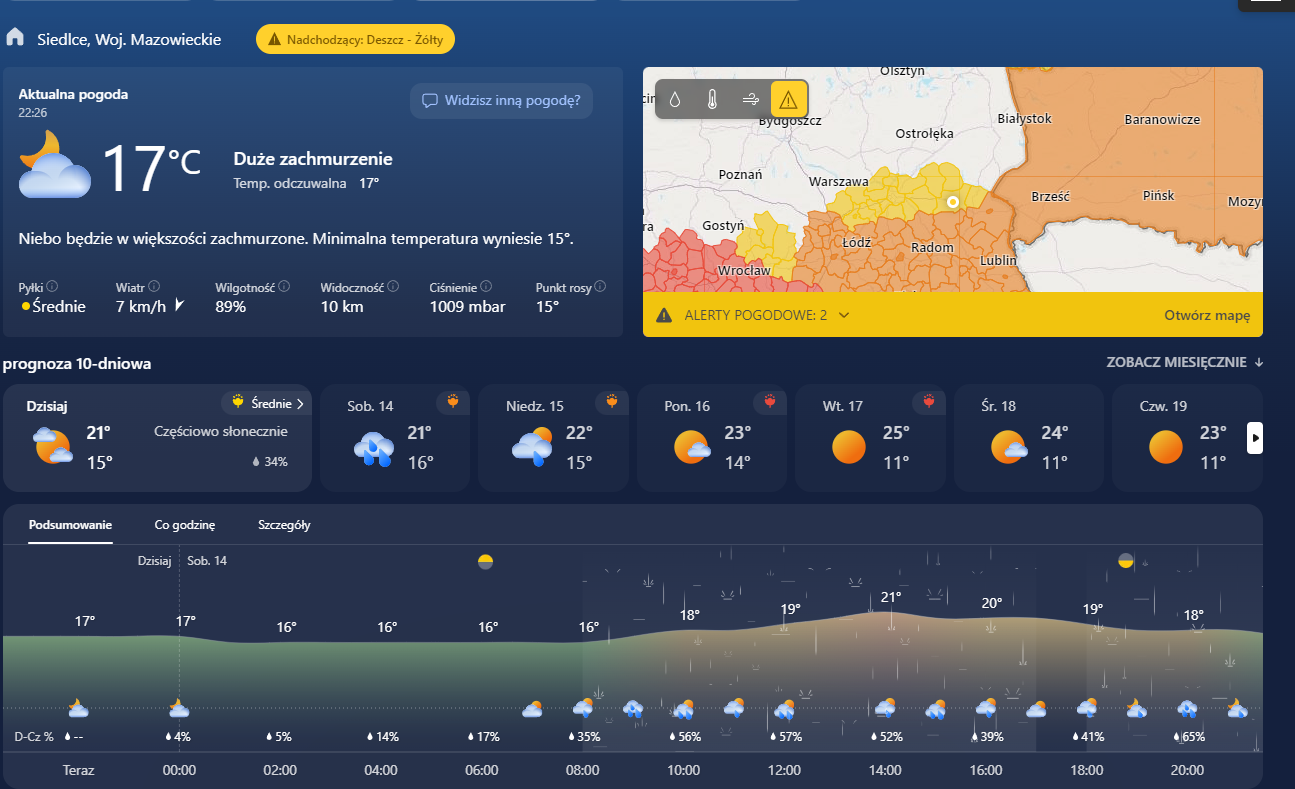This screenshot has height=789, width=1295.
Task: Click the info icon next to Pyłki
Action: (x=52, y=287)
